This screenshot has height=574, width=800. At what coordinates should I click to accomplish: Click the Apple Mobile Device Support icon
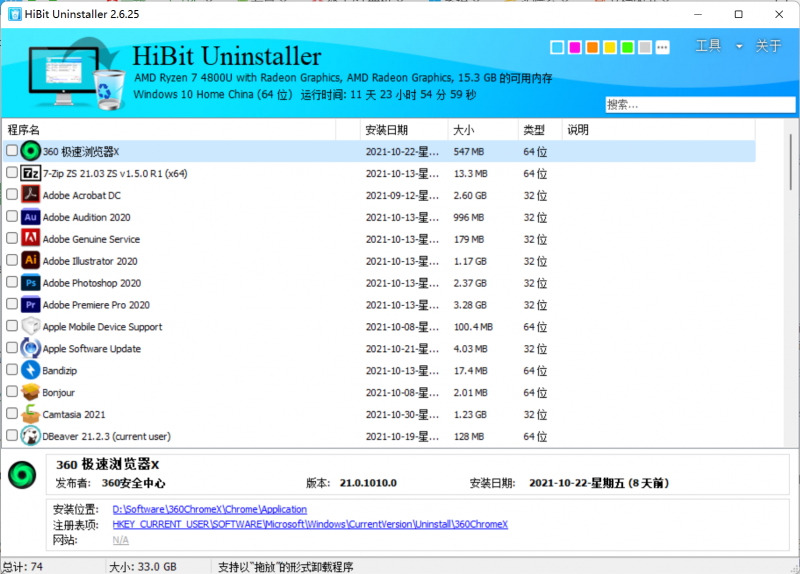pos(31,327)
